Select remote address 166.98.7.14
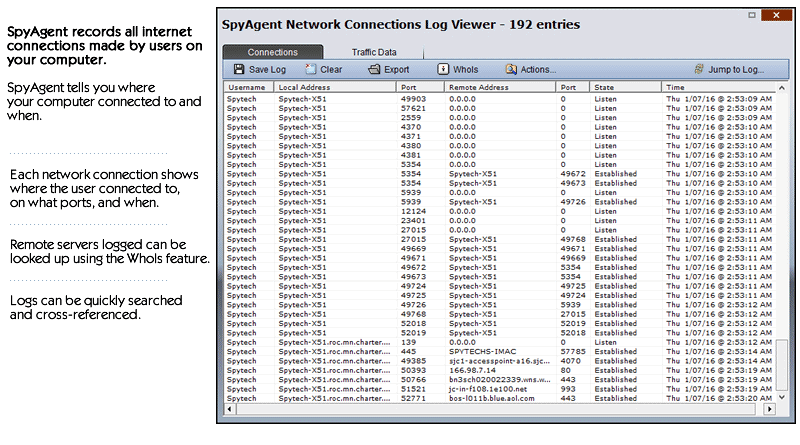800x445 pixels. tap(472, 370)
